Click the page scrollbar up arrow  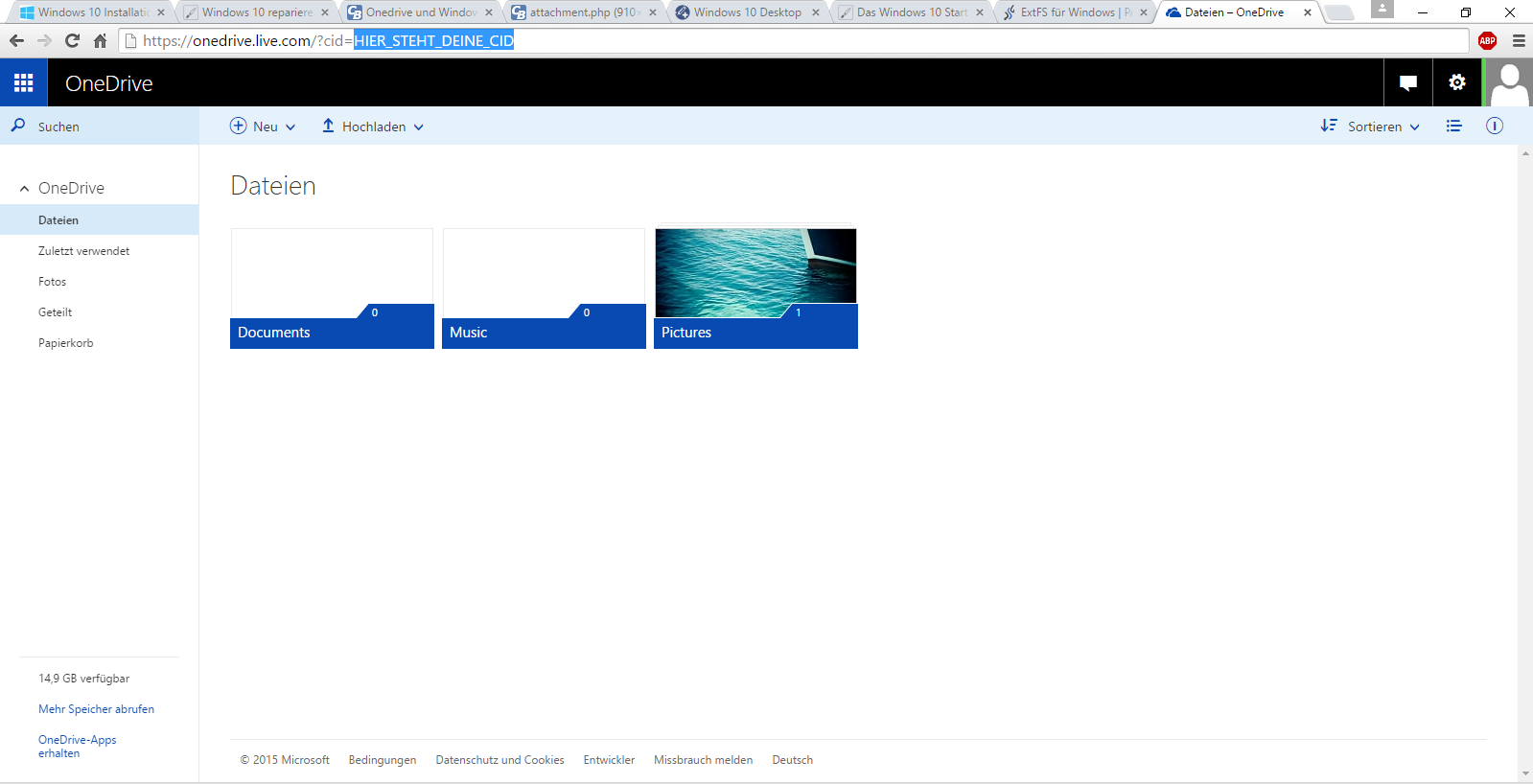pyautogui.click(x=1525, y=152)
